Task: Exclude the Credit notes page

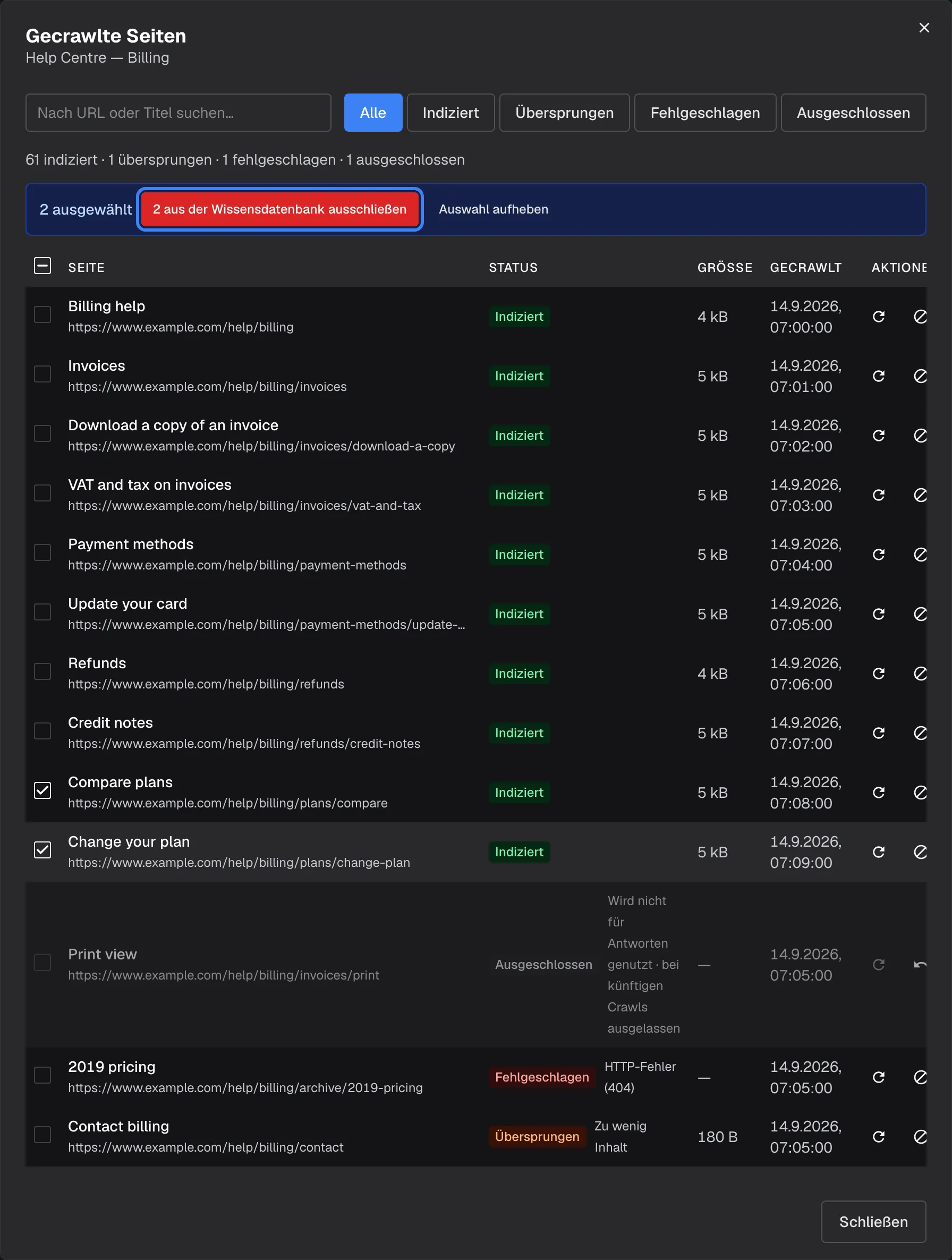Action: point(920,733)
